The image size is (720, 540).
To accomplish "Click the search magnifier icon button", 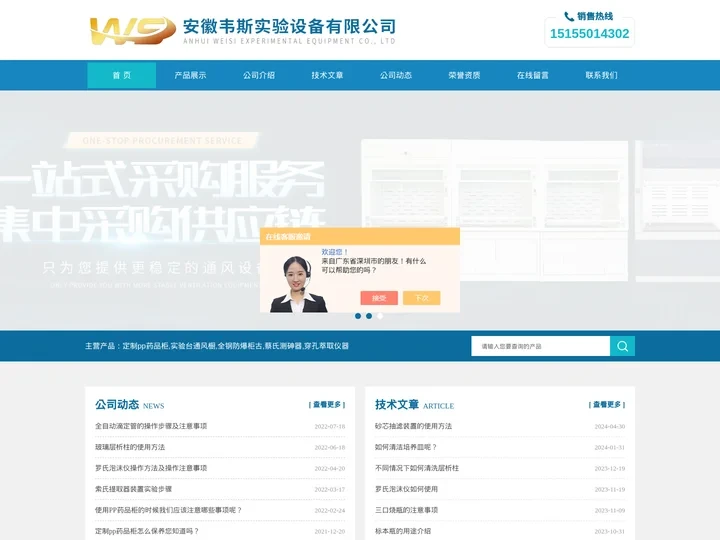I will point(622,346).
